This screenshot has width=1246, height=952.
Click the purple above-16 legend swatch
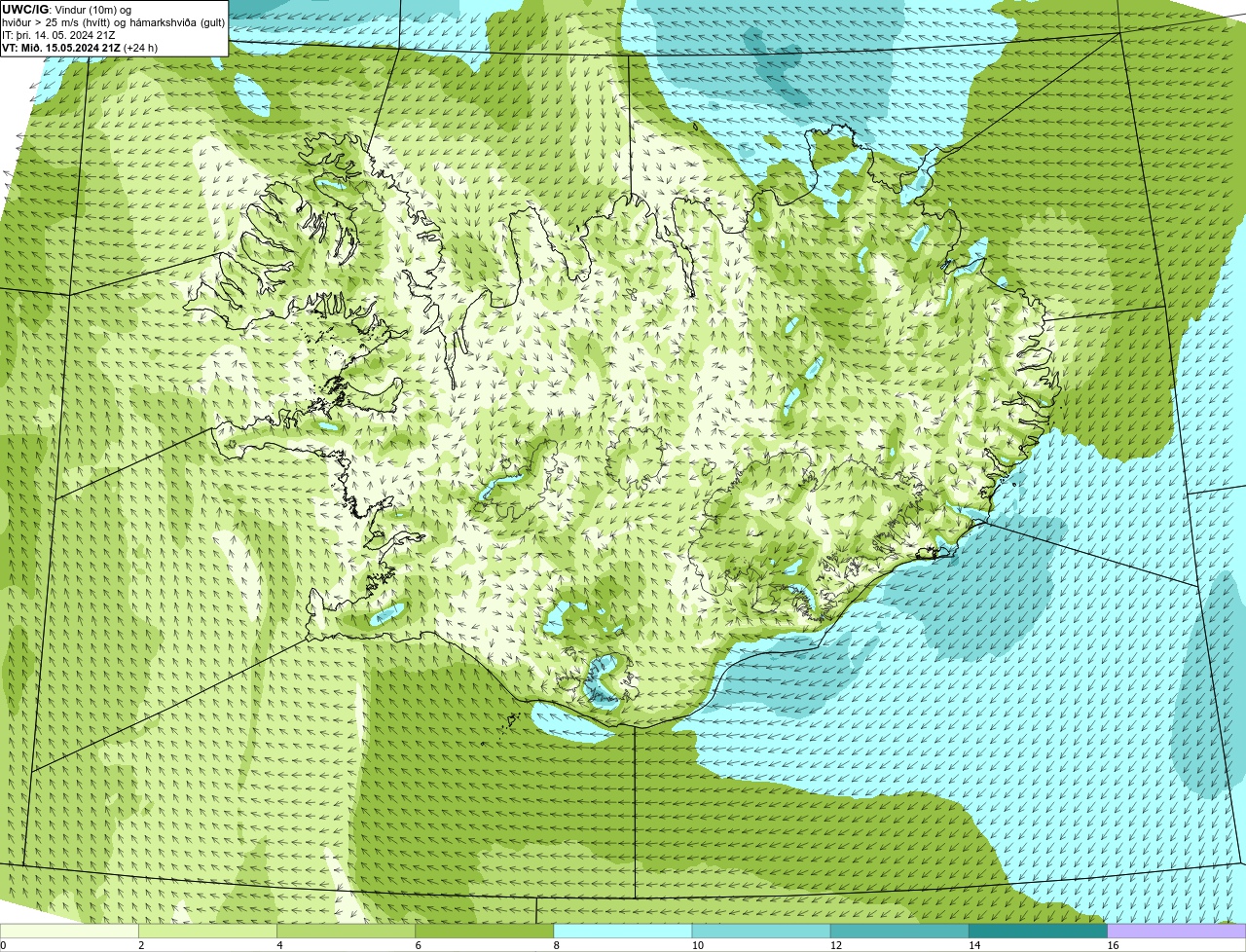[x=1176, y=932]
